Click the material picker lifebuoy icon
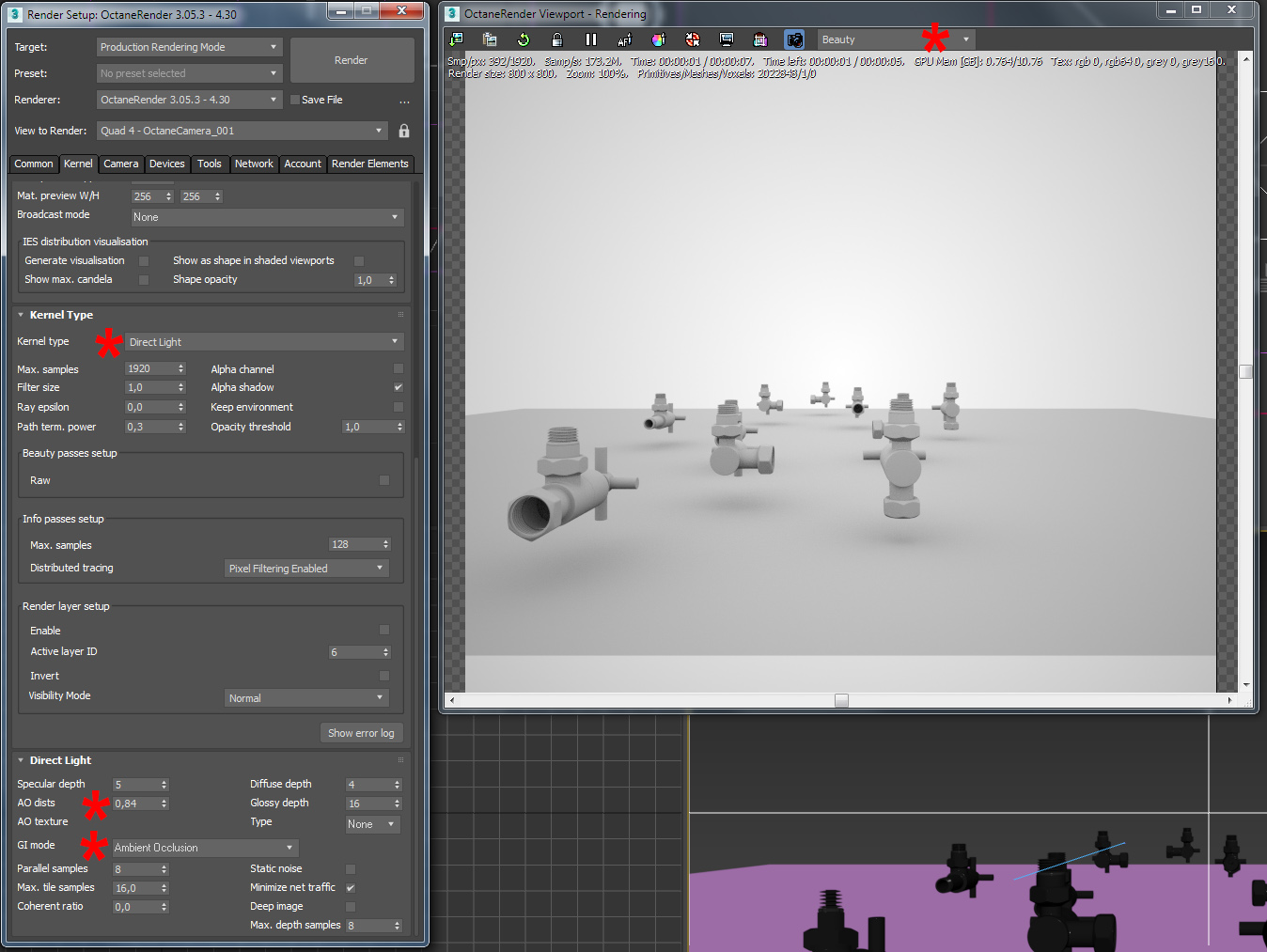1267x952 pixels. pyautogui.click(x=693, y=39)
